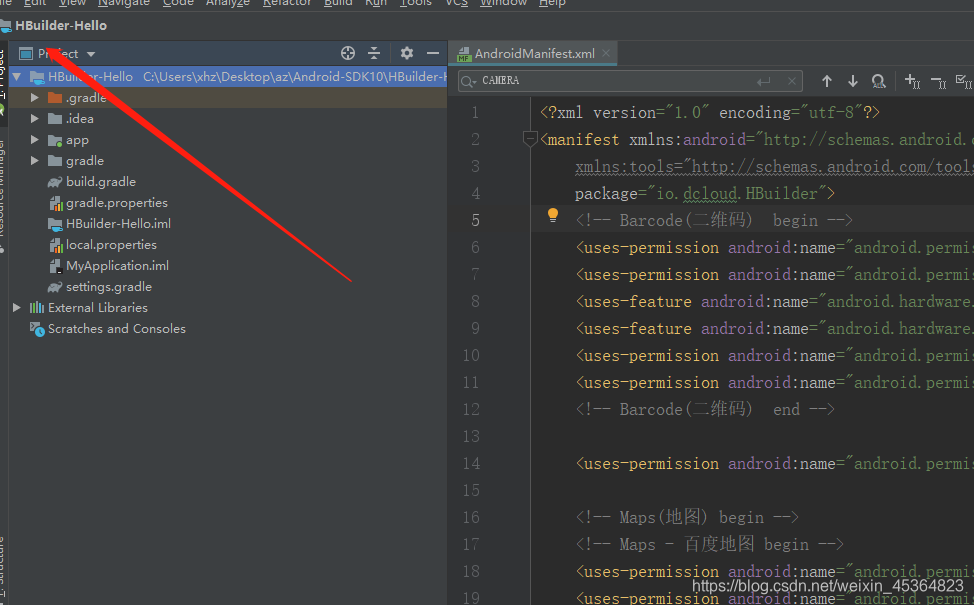Image resolution: width=974 pixels, height=605 pixels.
Task: Hide the Project panel with the minus icon
Action: (x=433, y=53)
